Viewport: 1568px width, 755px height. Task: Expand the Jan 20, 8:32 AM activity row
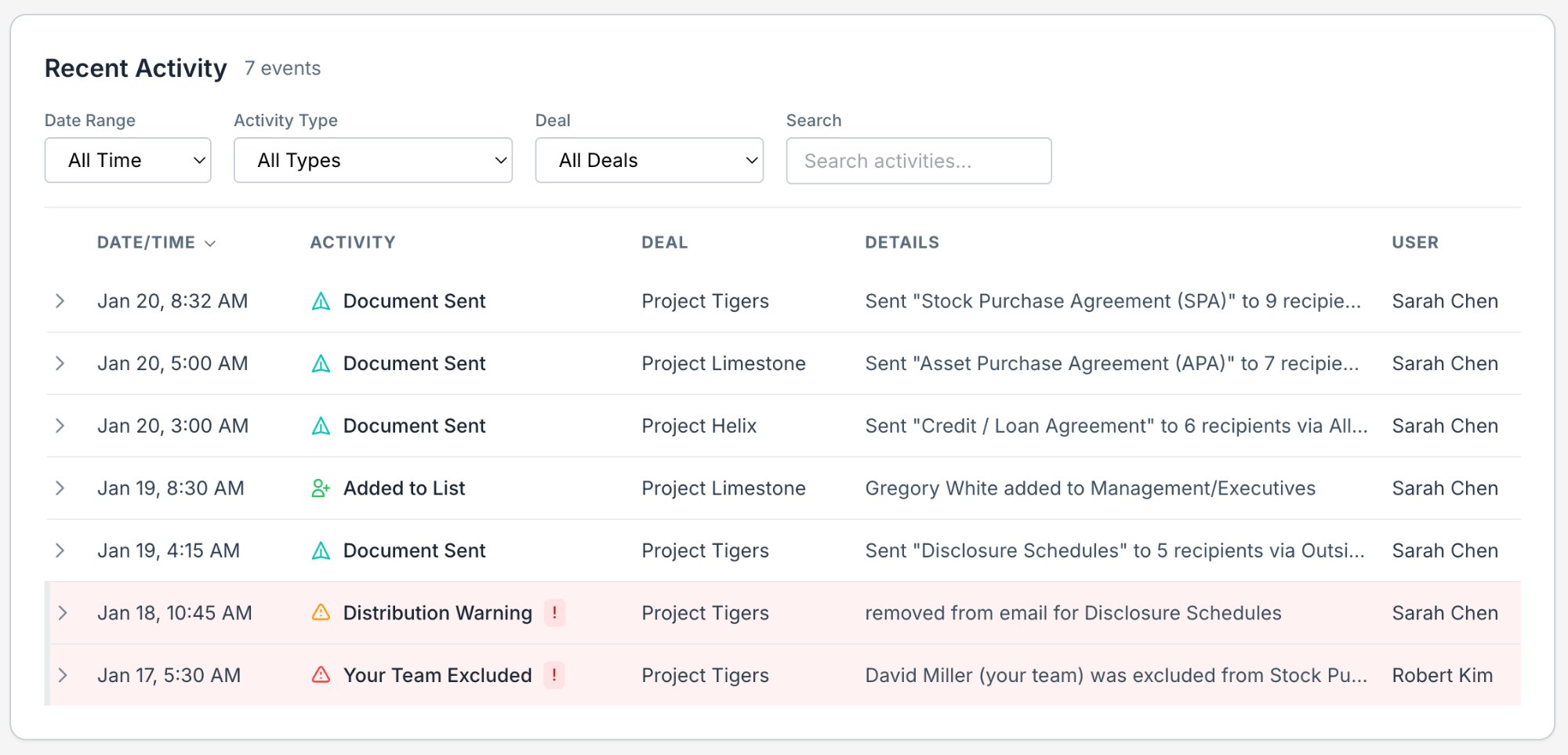click(x=61, y=300)
